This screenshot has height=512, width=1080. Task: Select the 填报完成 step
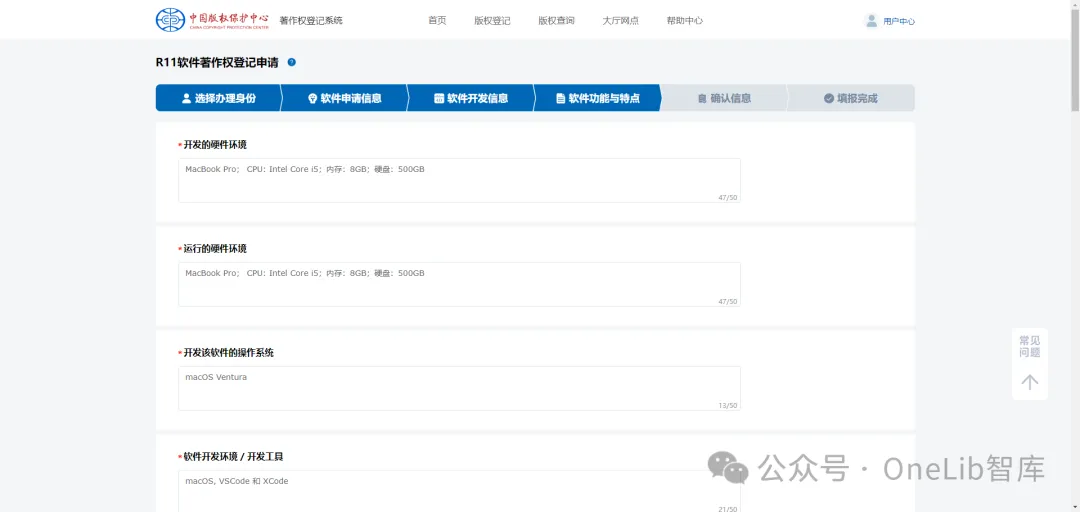851,98
